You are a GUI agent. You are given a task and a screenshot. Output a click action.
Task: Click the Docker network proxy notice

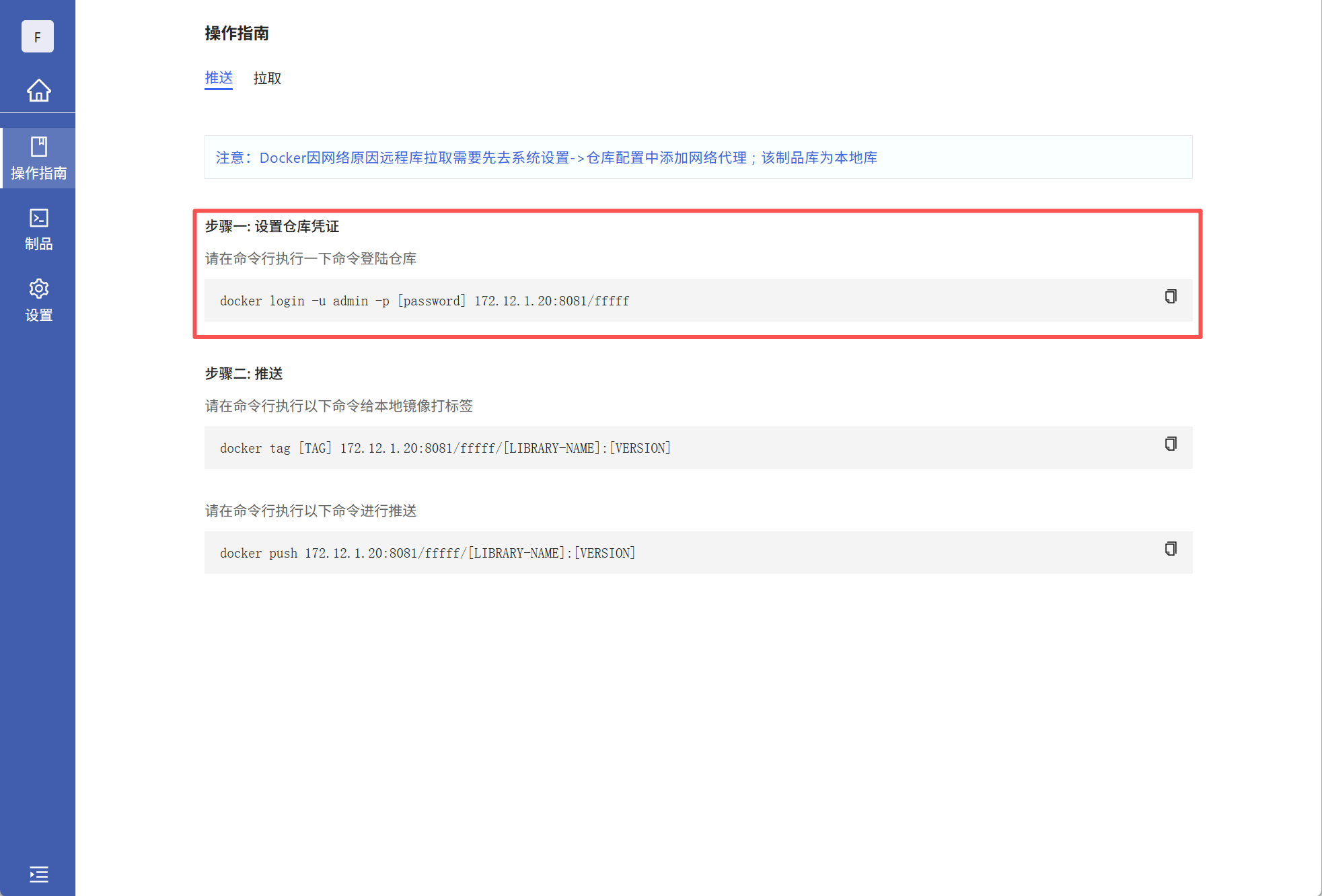[x=546, y=157]
